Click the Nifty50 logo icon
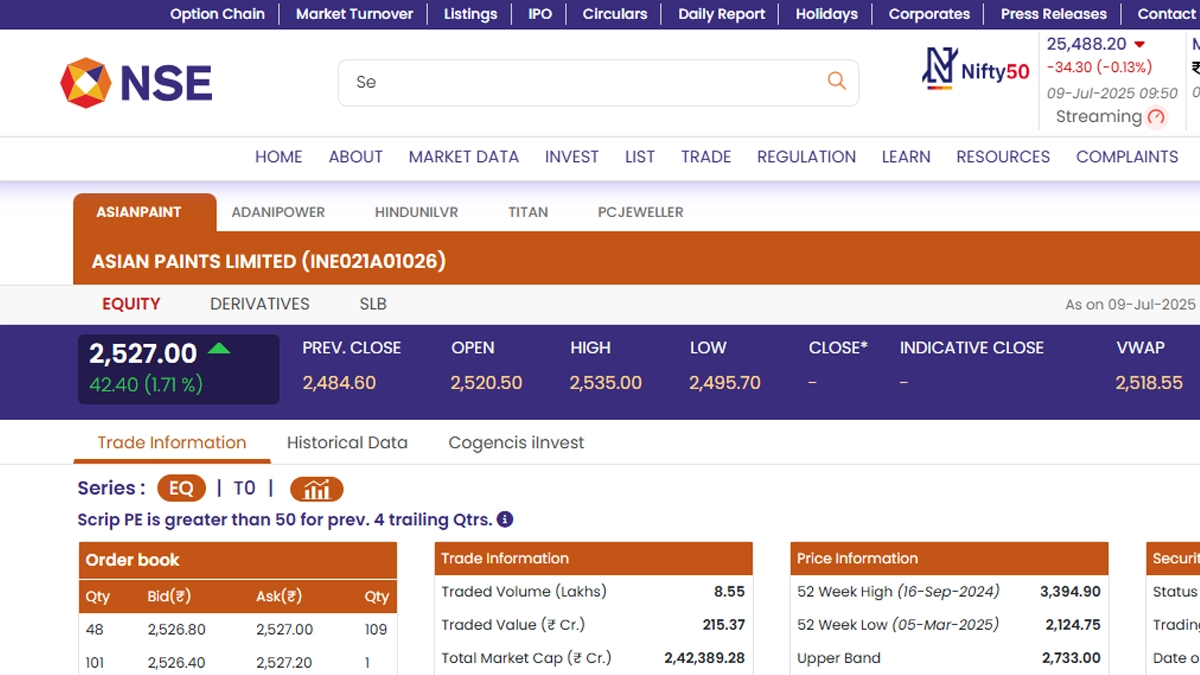 (x=939, y=69)
